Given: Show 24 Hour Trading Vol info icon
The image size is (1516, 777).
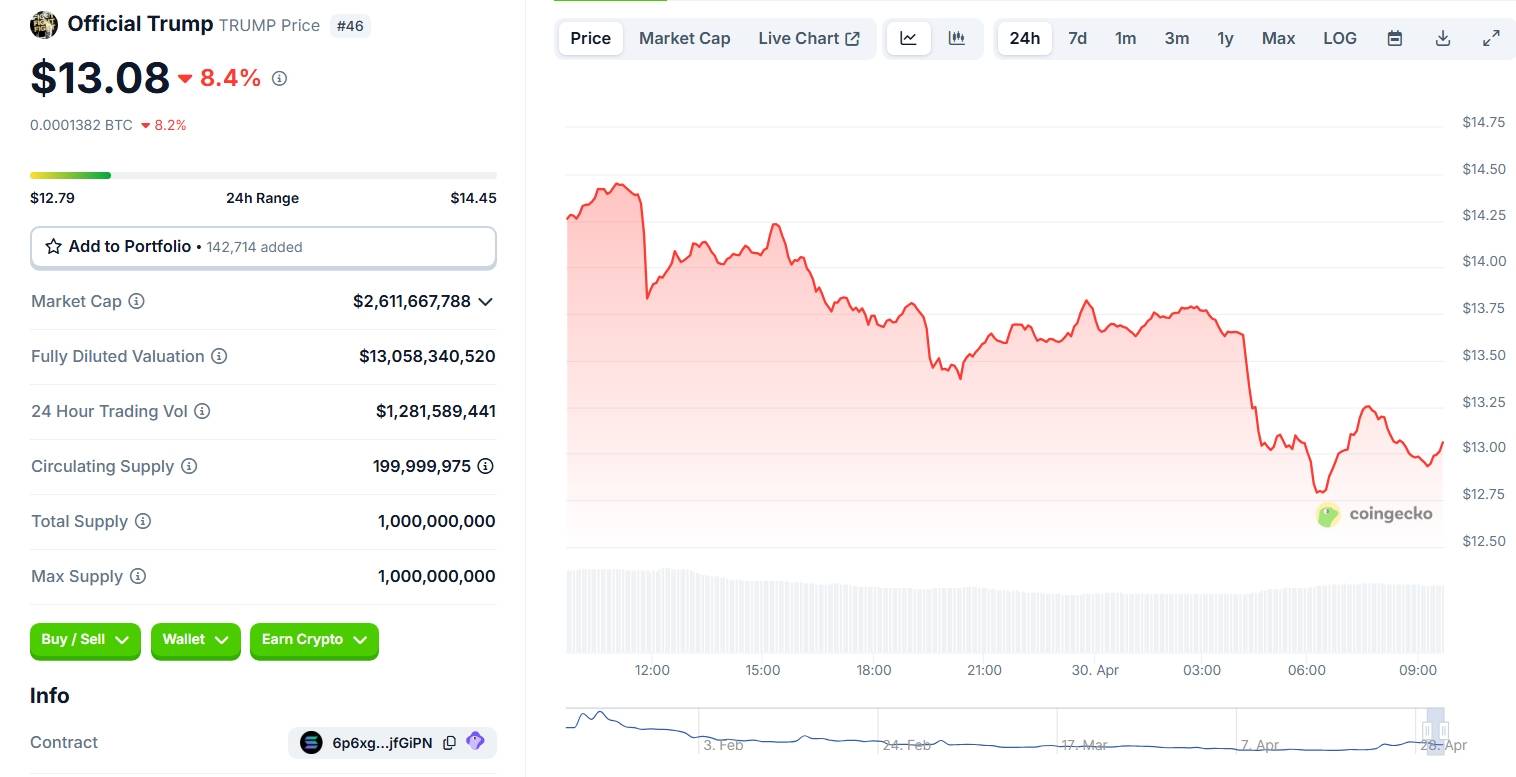Looking at the screenshot, I should pyautogui.click(x=202, y=411).
